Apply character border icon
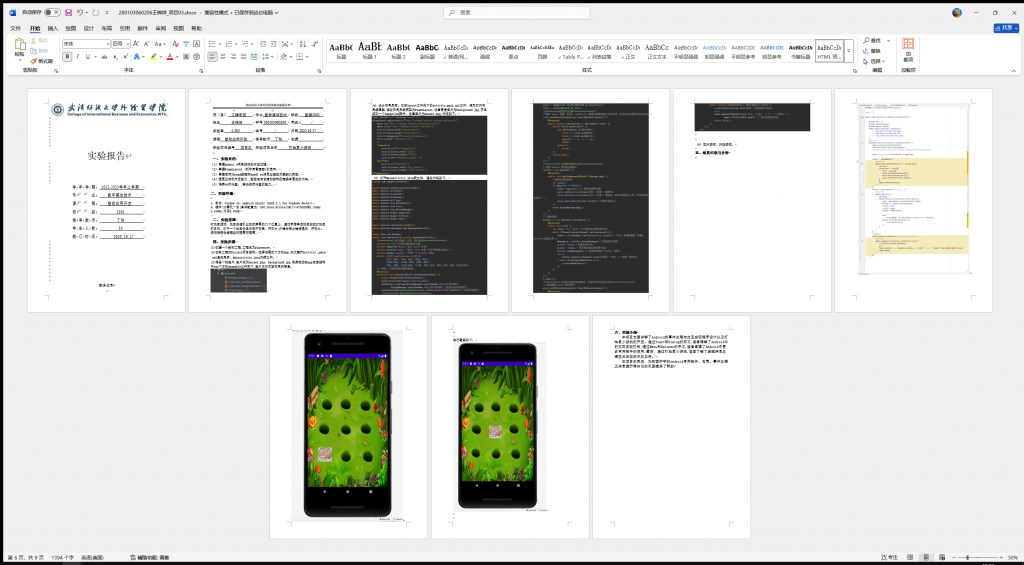Viewport: 1024px width, 565px height. coord(197,44)
